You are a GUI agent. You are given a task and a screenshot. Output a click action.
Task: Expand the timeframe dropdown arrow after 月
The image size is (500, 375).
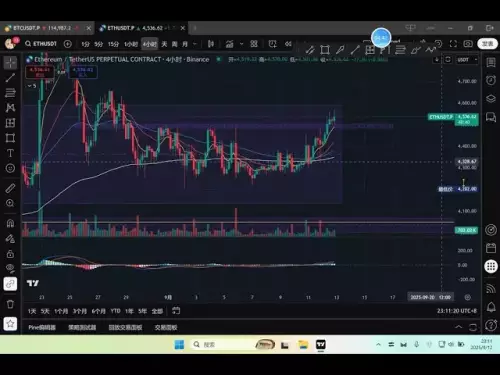(195, 44)
